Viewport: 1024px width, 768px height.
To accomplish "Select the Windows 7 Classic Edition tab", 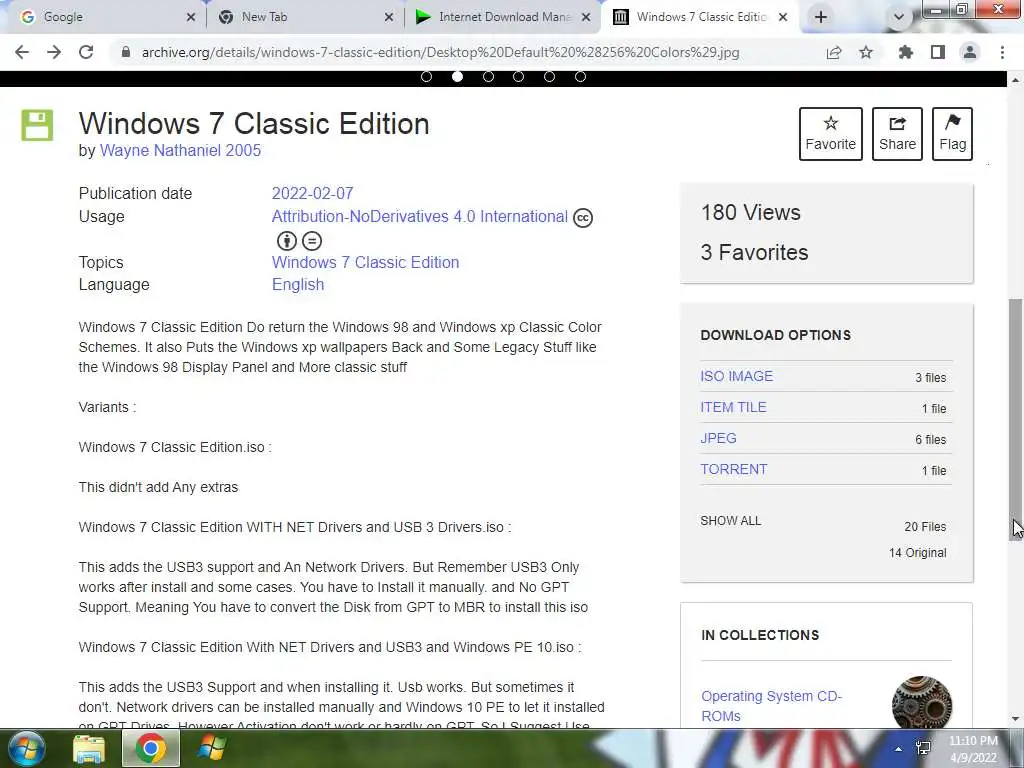I will coord(701,17).
